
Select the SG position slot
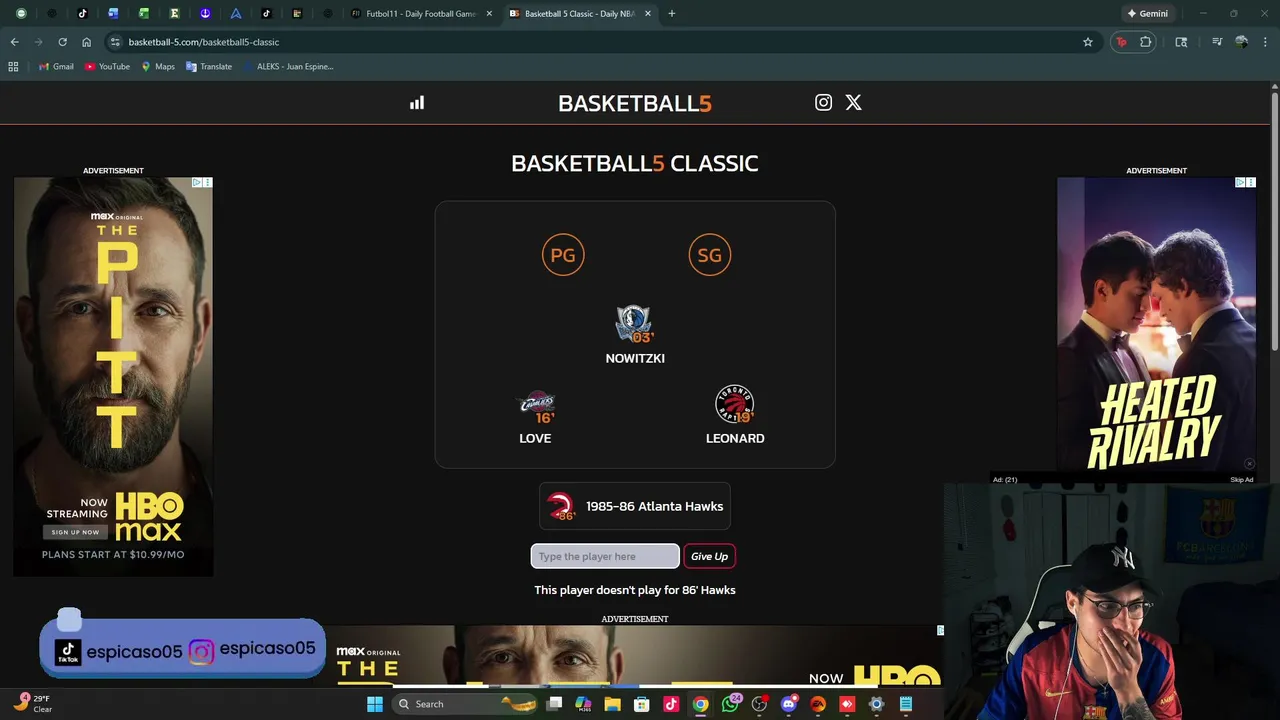[710, 255]
